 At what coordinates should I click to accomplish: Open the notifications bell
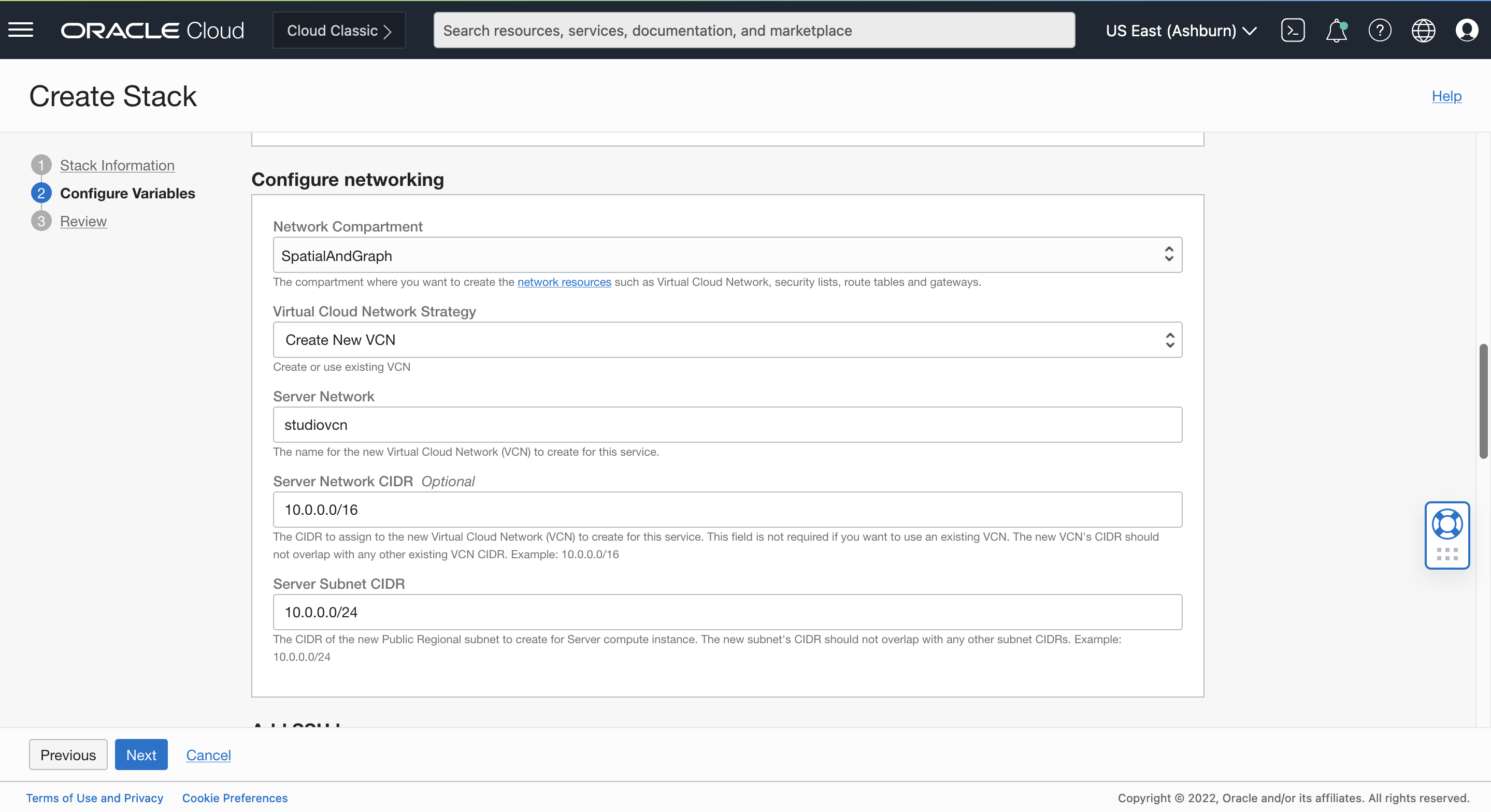coord(1336,30)
